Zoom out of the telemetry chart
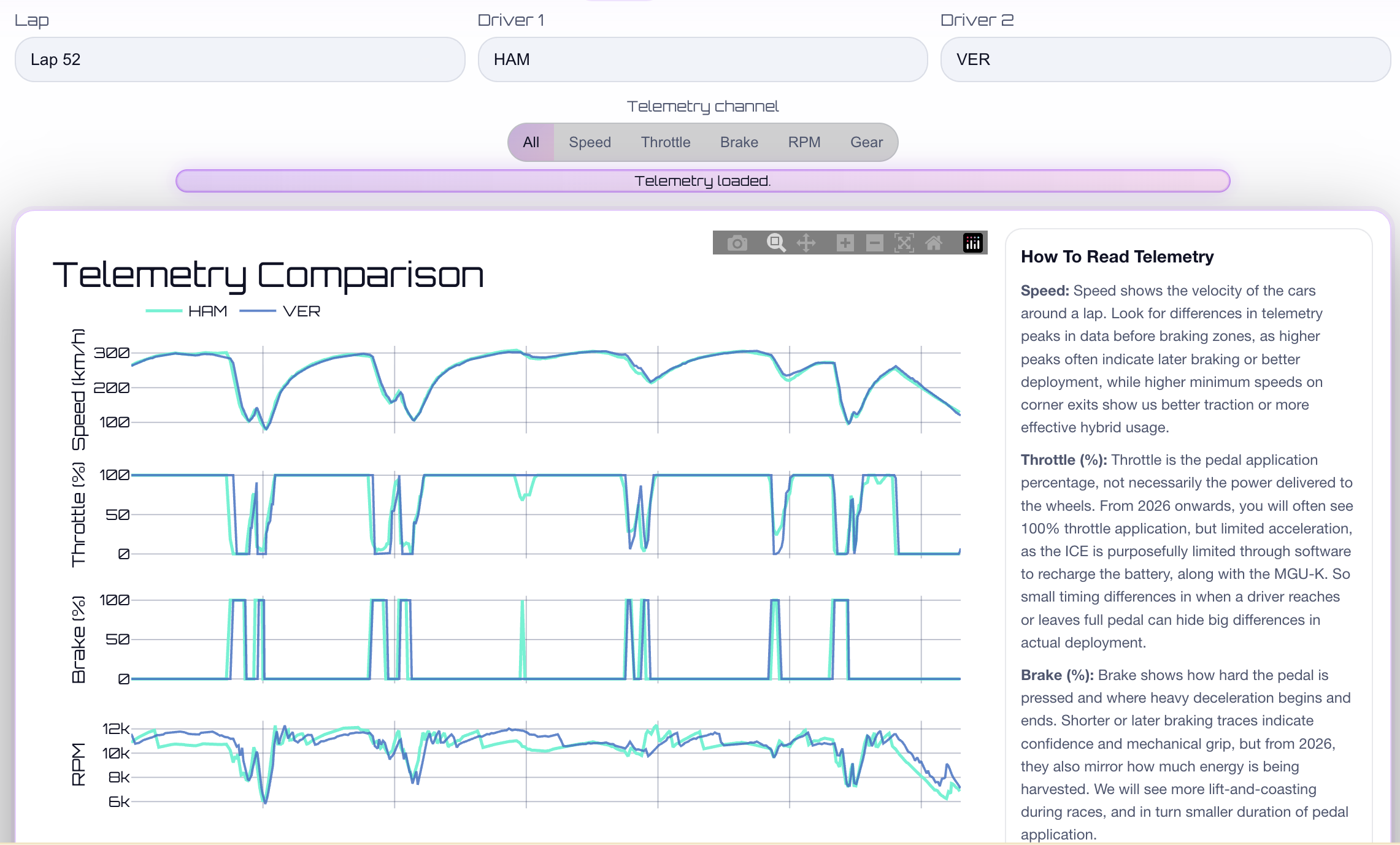The height and width of the screenshot is (845, 1400). pyautogui.click(x=874, y=242)
